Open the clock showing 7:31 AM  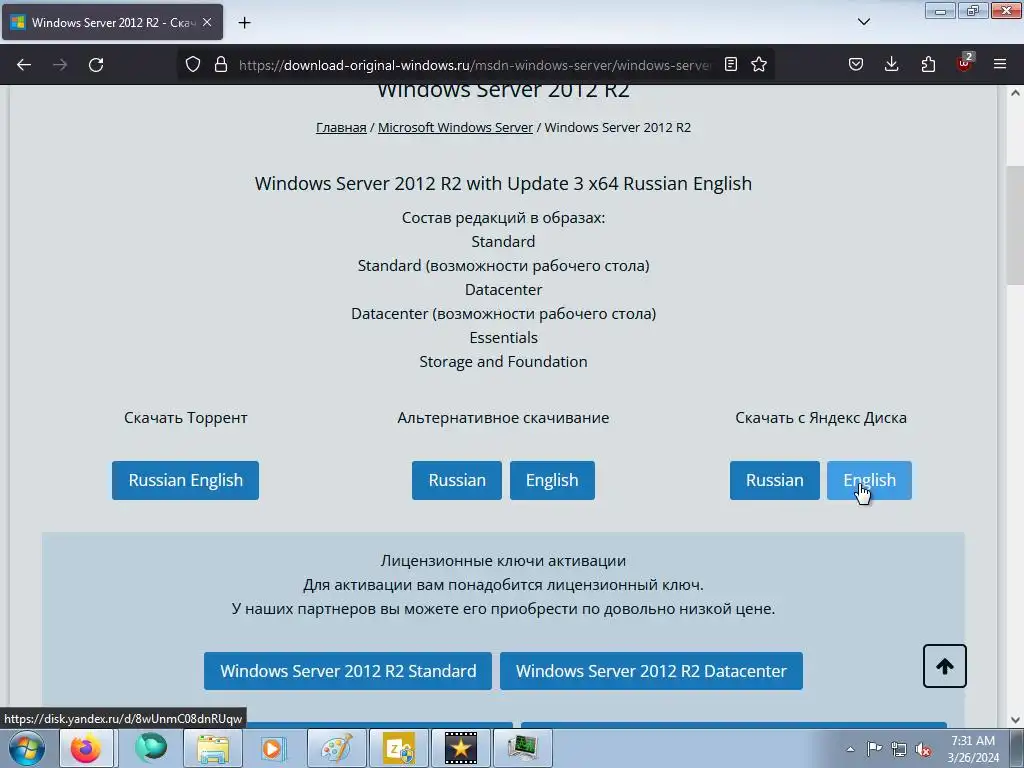973,749
